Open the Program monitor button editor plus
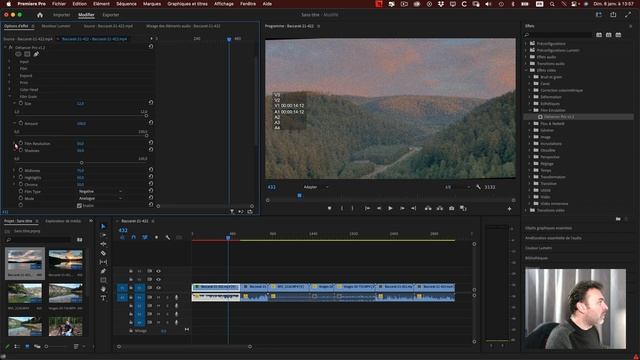The image size is (640, 360). [509, 209]
